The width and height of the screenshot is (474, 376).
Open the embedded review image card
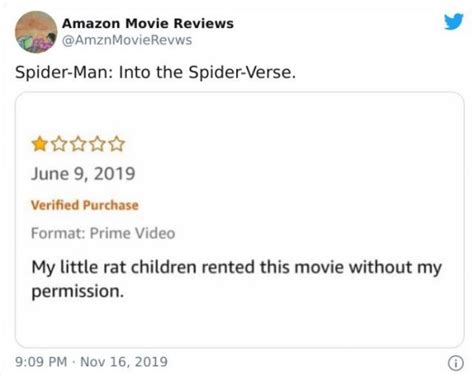(239, 220)
